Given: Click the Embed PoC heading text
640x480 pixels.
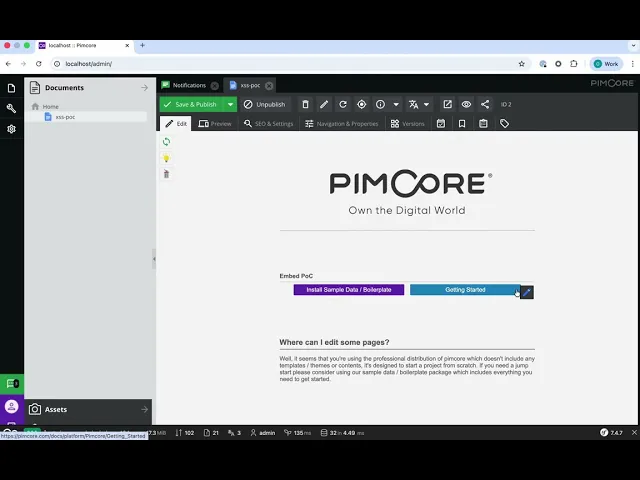Looking at the screenshot, I should tap(296, 276).
